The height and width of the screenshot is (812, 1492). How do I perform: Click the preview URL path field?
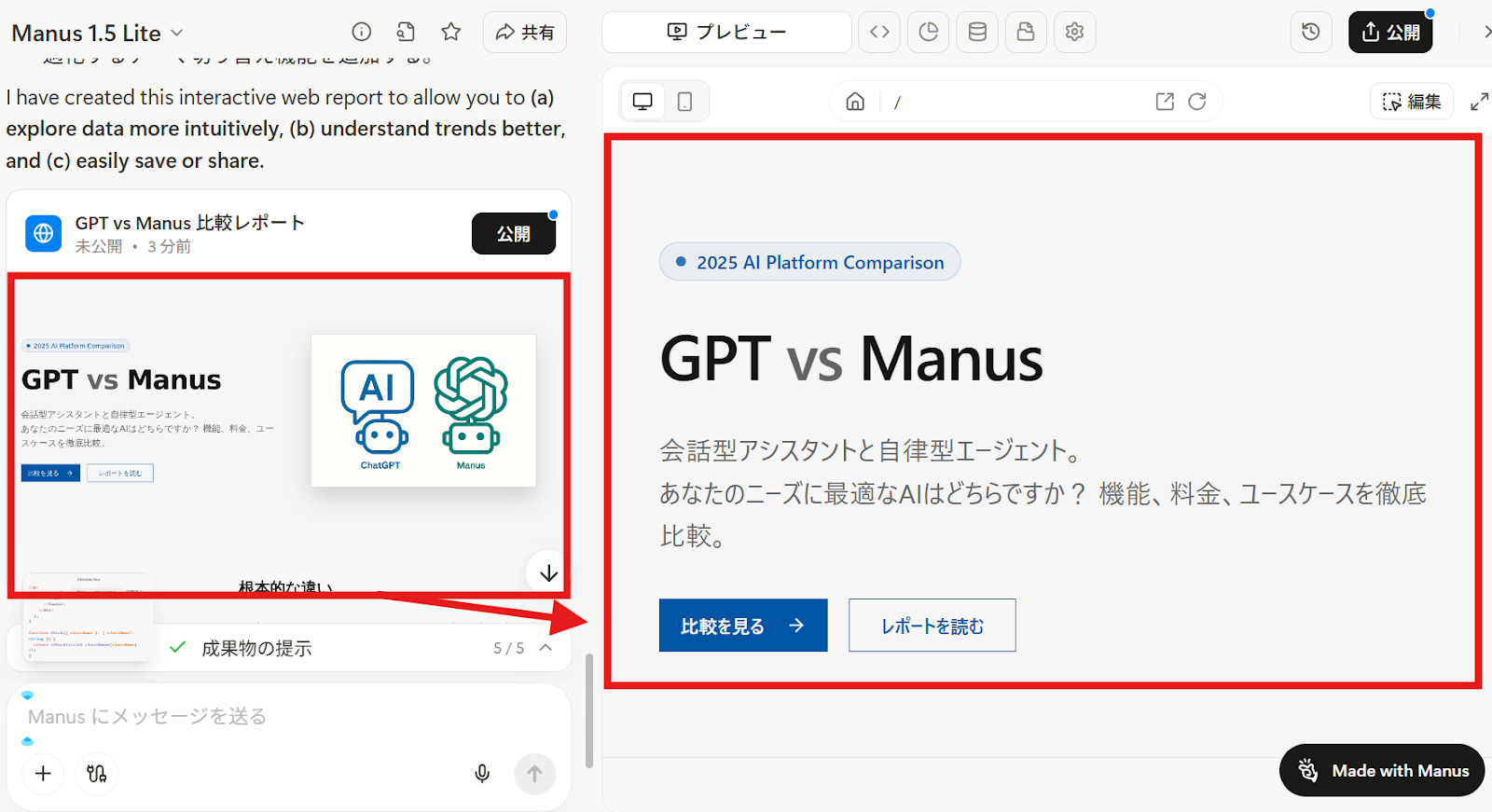pos(1016,102)
